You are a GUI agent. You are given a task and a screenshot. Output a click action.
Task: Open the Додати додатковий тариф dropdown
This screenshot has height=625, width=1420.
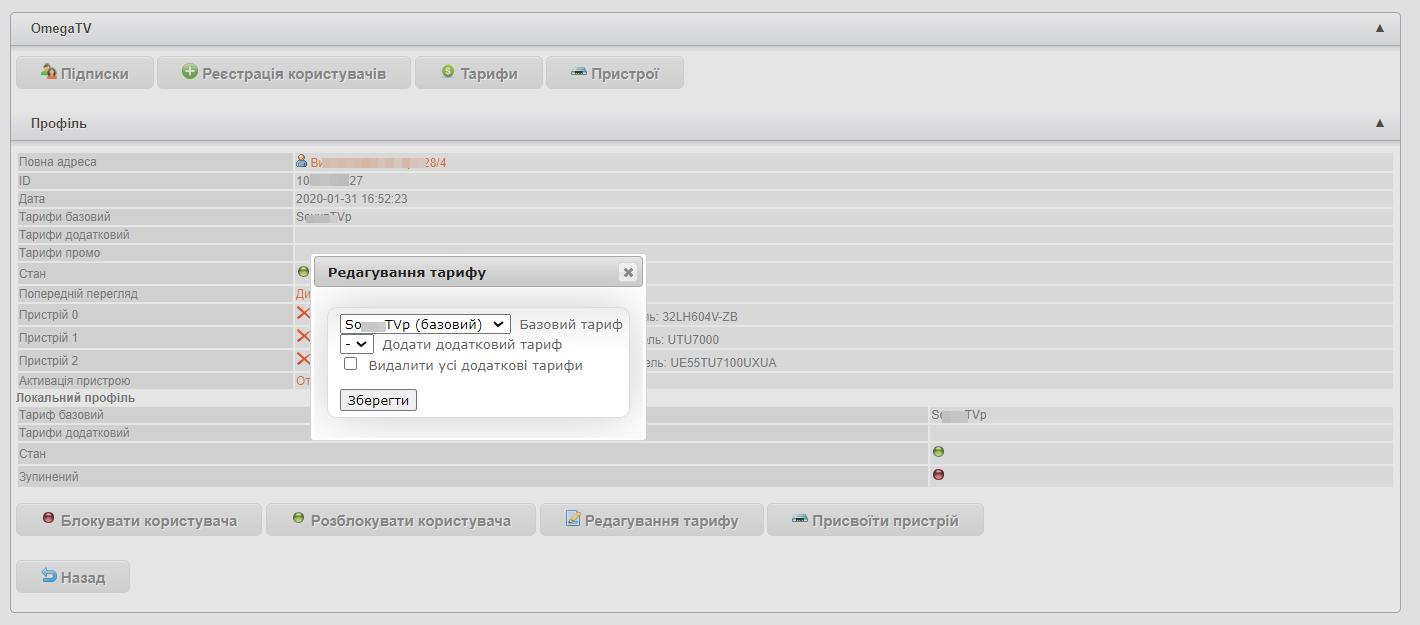(x=356, y=344)
